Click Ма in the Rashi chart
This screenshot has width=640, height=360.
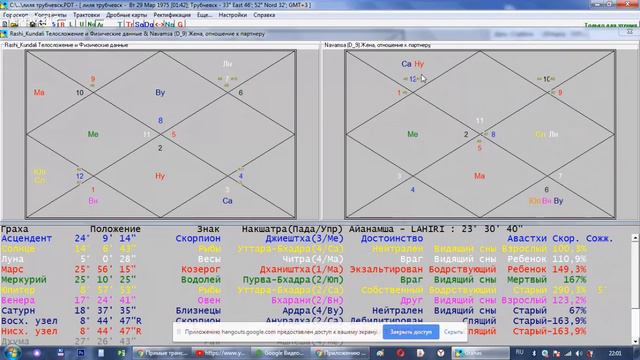point(39,93)
